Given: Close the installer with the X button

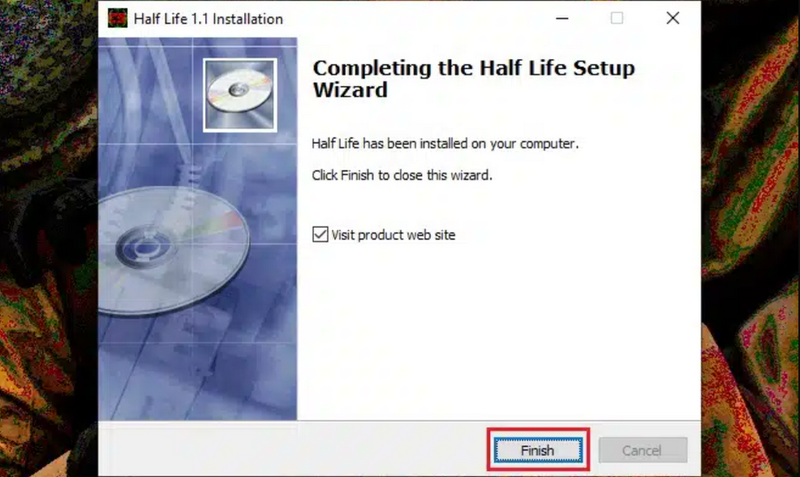Looking at the screenshot, I should coord(672,18).
